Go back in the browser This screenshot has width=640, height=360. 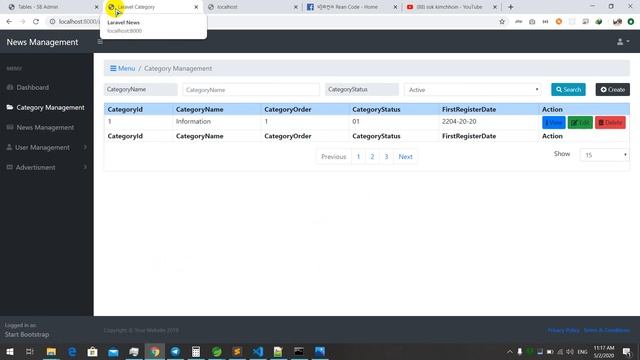(9, 22)
